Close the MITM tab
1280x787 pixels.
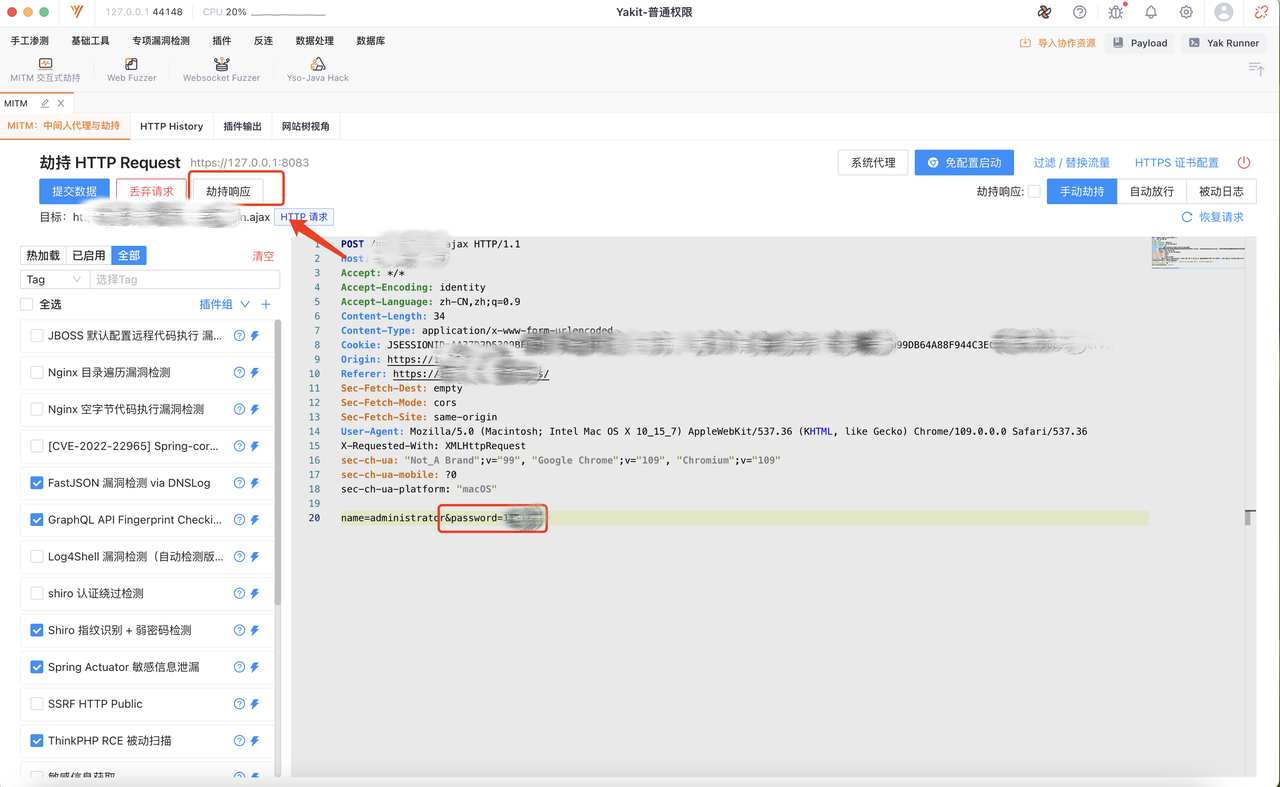pos(61,103)
